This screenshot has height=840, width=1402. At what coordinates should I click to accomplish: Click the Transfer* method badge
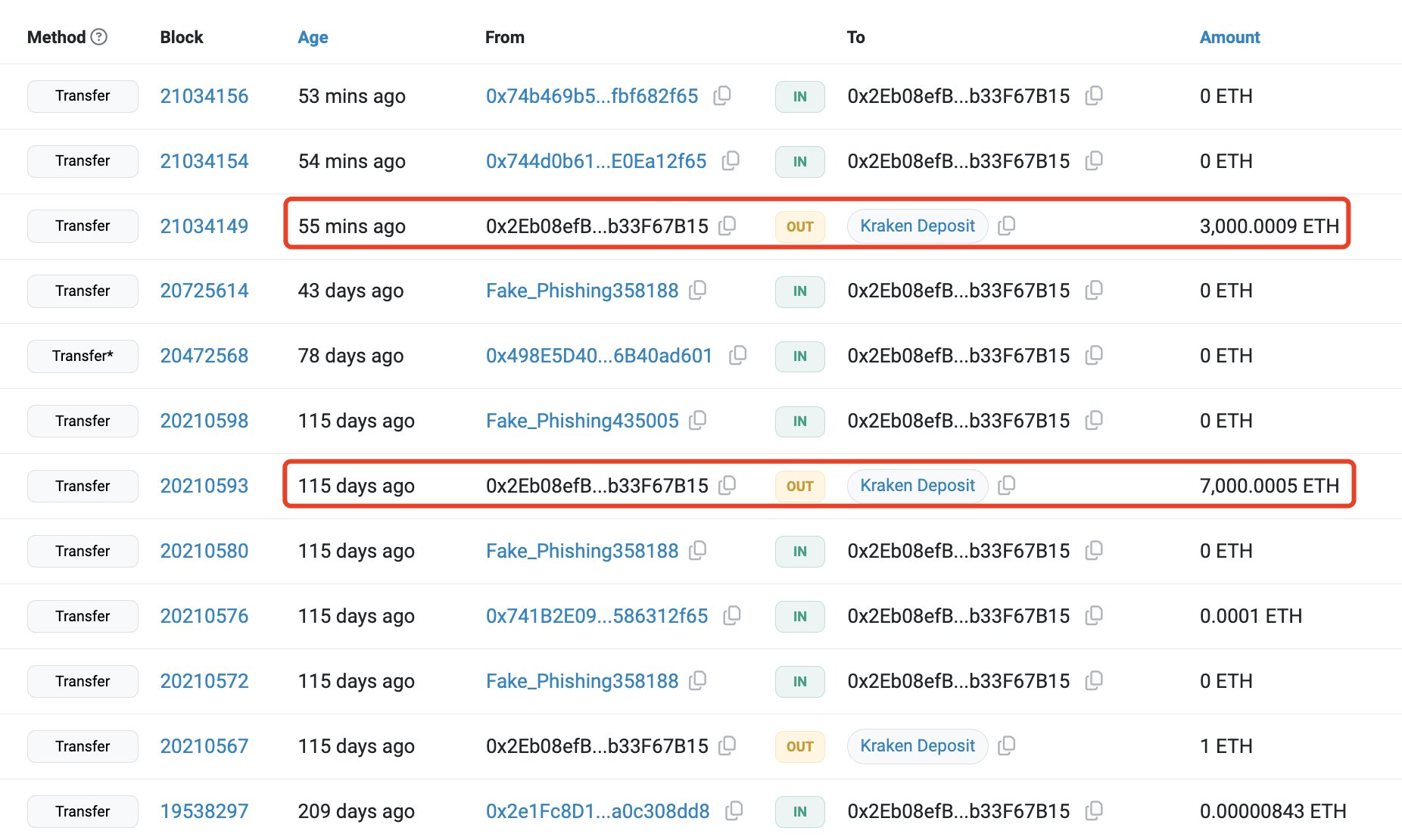pos(83,356)
